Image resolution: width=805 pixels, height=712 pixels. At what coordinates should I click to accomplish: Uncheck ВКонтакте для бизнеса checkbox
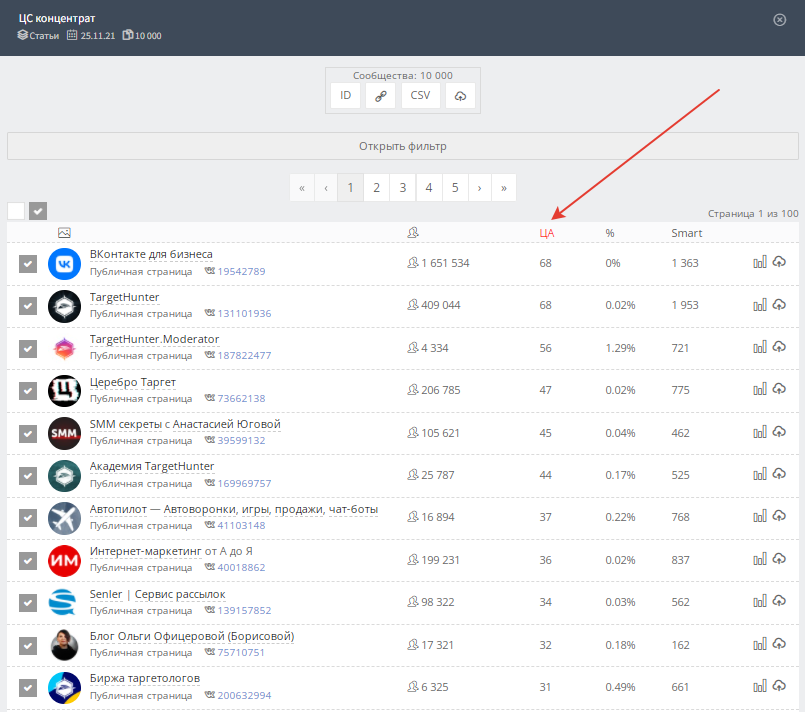pos(28,264)
